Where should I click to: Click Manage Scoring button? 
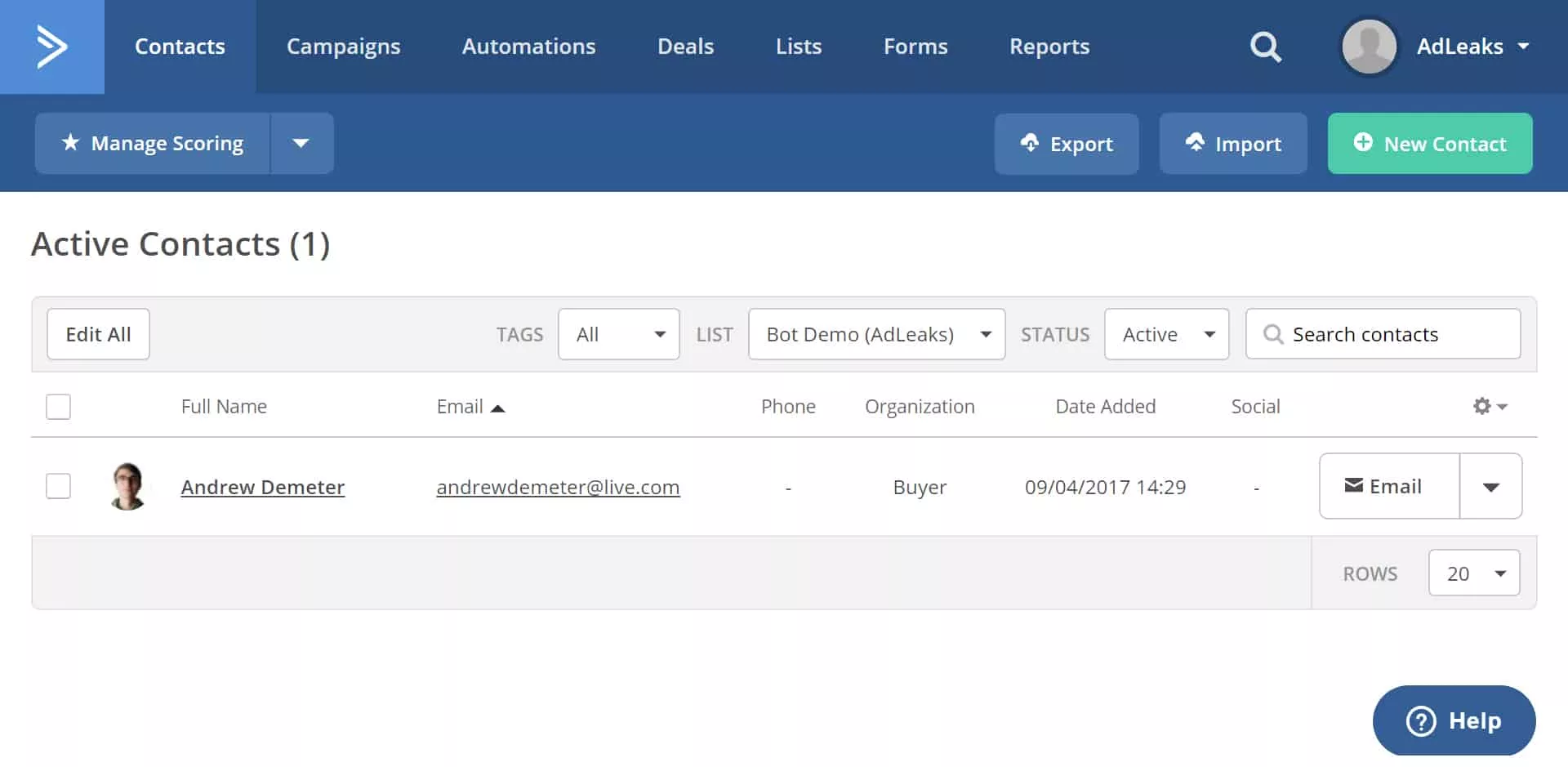pyautogui.click(x=153, y=143)
